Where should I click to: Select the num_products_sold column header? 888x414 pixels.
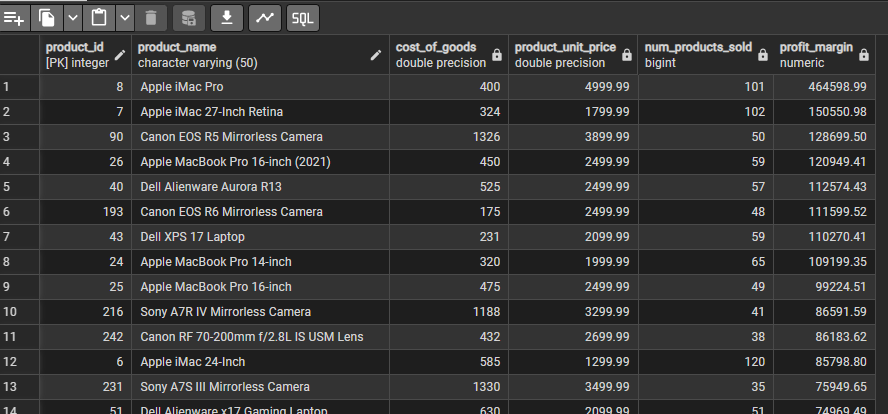pyautogui.click(x=706, y=55)
